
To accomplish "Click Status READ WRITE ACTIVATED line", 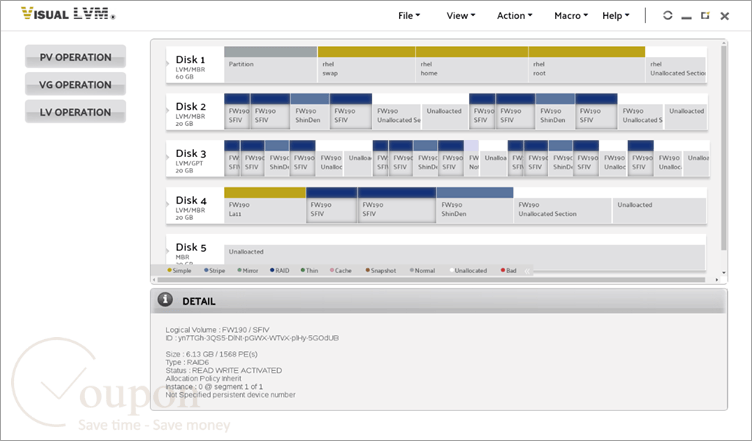I will point(223,371).
